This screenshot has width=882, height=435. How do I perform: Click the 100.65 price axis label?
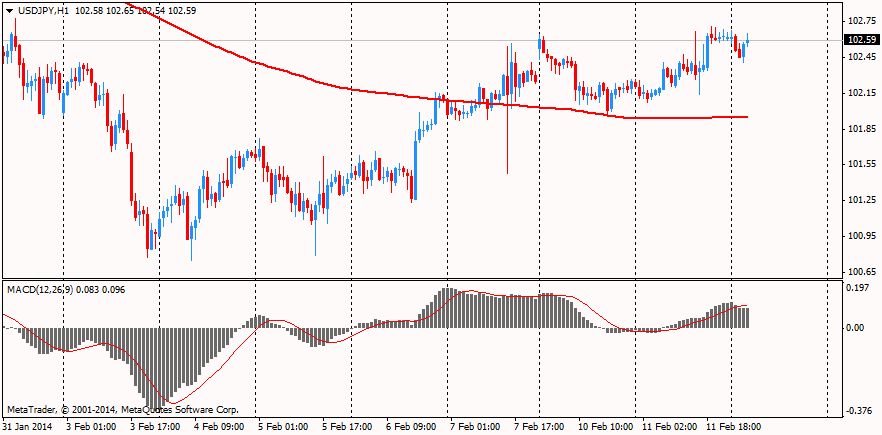863,272
